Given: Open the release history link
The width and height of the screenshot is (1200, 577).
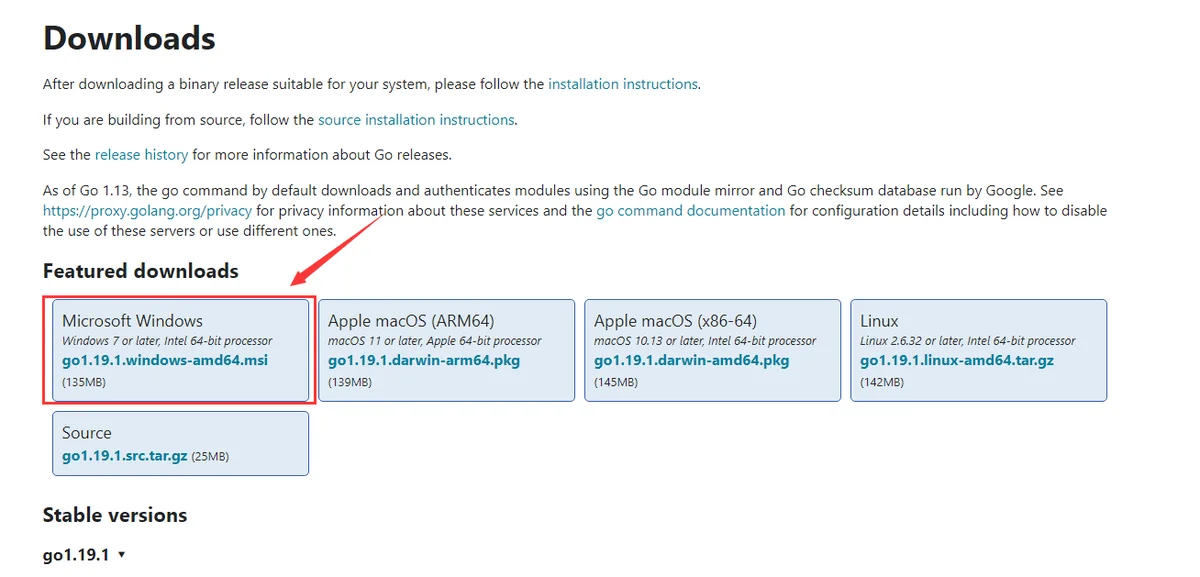Looking at the screenshot, I should tap(141, 155).
